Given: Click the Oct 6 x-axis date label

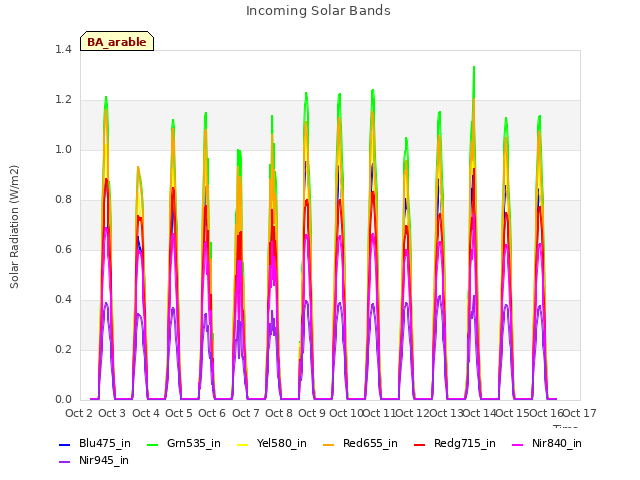Looking at the screenshot, I should (x=212, y=413).
